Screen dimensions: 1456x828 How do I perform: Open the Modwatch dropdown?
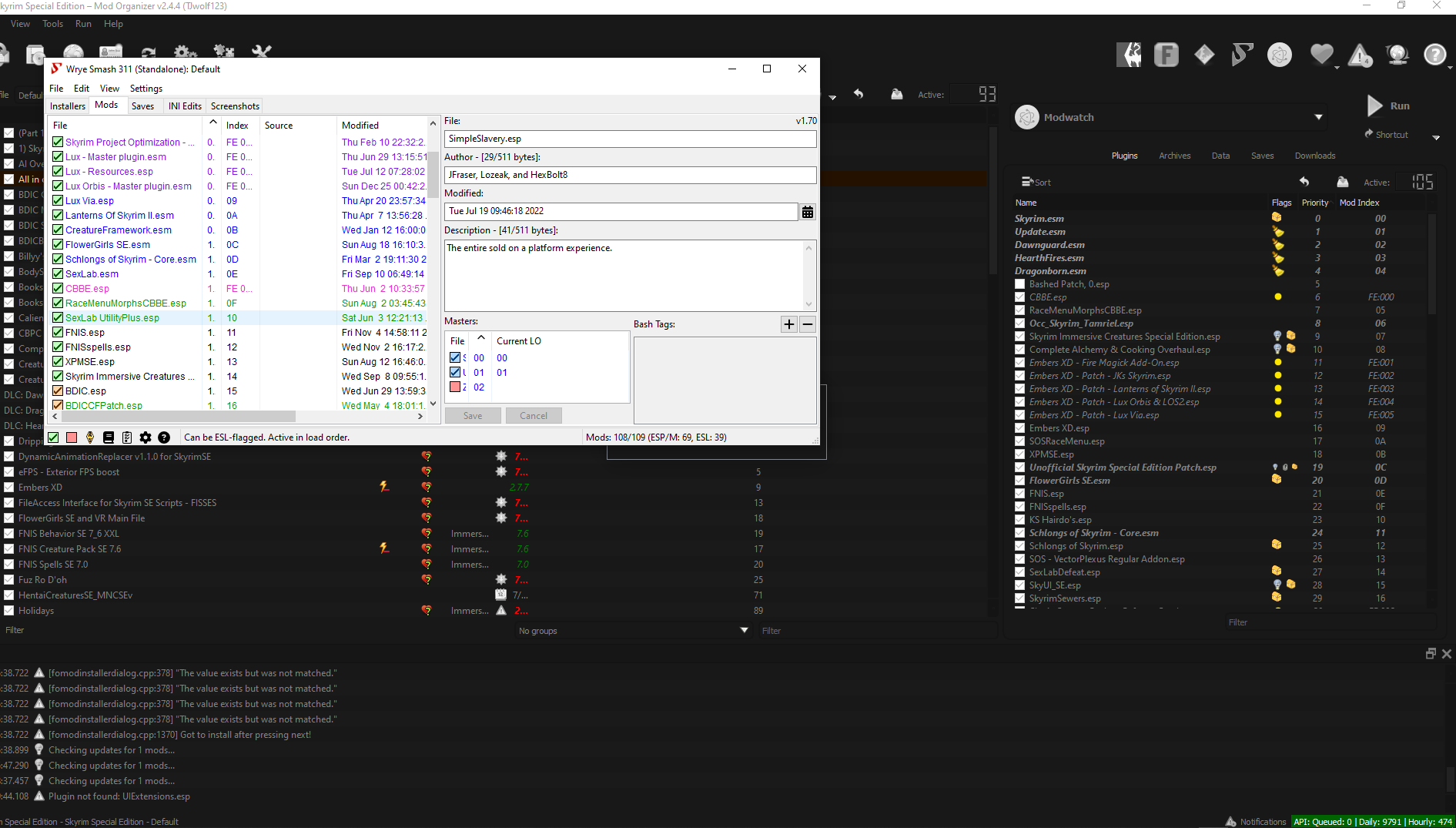(x=1319, y=117)
